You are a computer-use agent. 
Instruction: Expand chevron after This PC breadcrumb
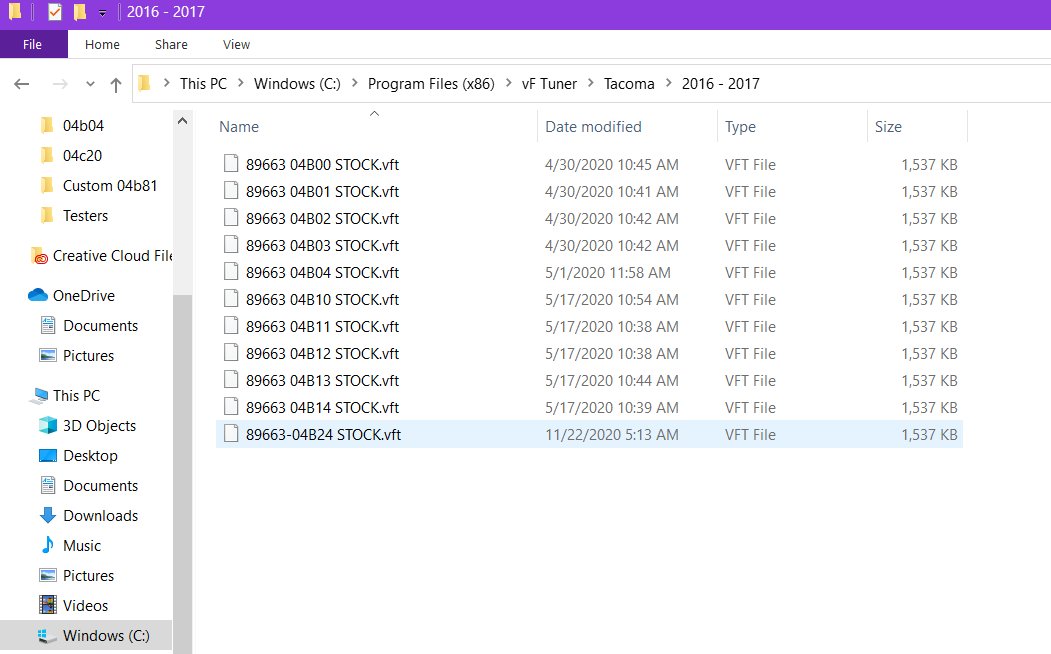pyautogui.click(x=241, y=83)
